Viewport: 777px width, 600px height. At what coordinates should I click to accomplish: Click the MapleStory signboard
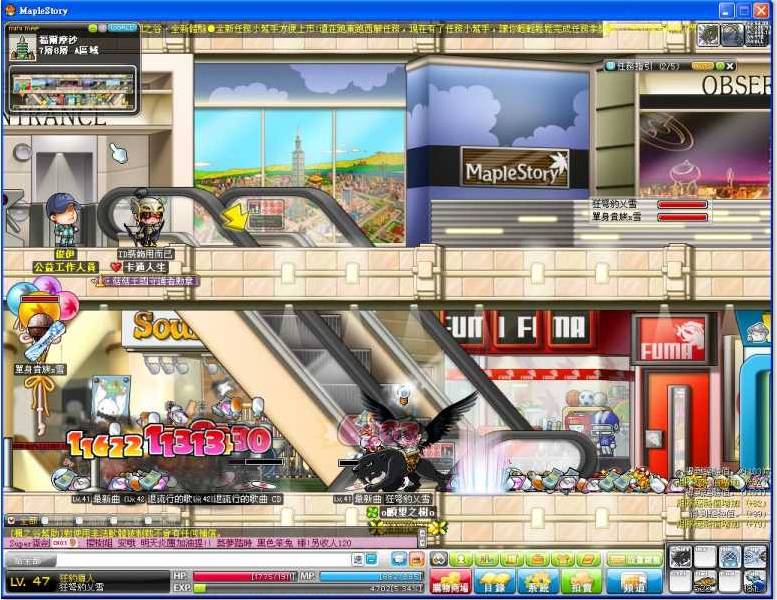pyautogui.click(x=514, y=167)
